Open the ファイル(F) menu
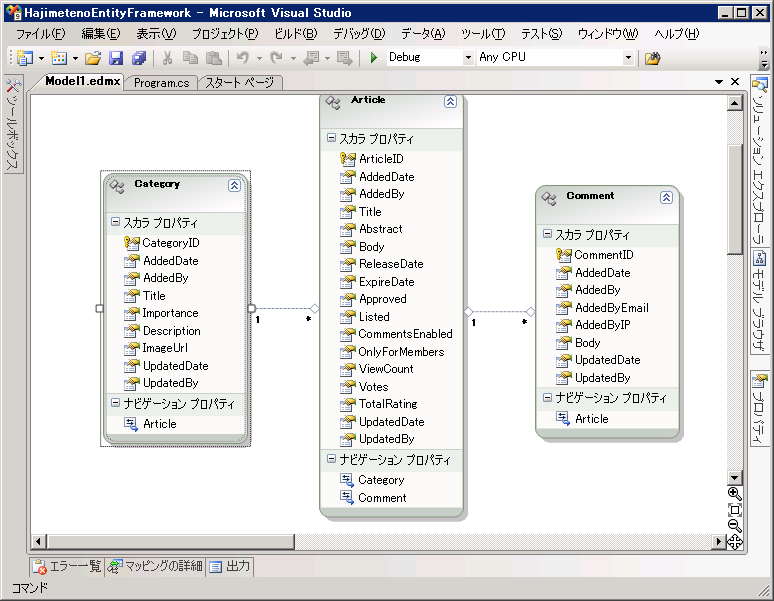This screenshot has height=601, width=774. [40, 34]
